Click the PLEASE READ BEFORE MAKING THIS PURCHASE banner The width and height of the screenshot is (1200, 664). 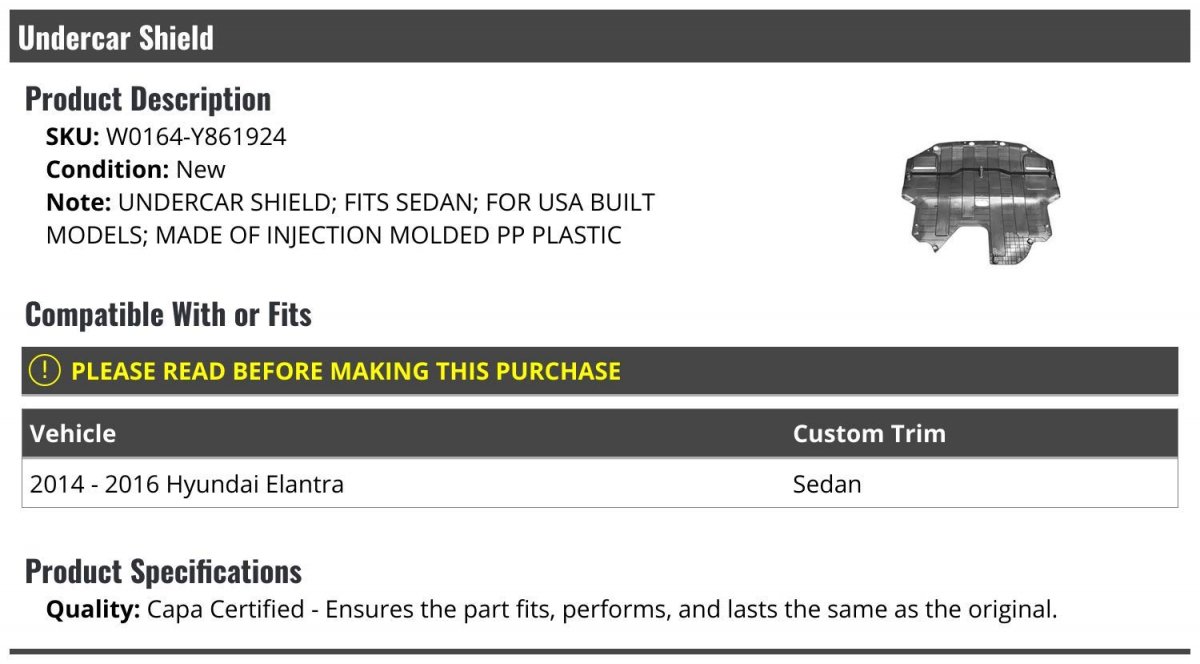click(x=600, y=371)
